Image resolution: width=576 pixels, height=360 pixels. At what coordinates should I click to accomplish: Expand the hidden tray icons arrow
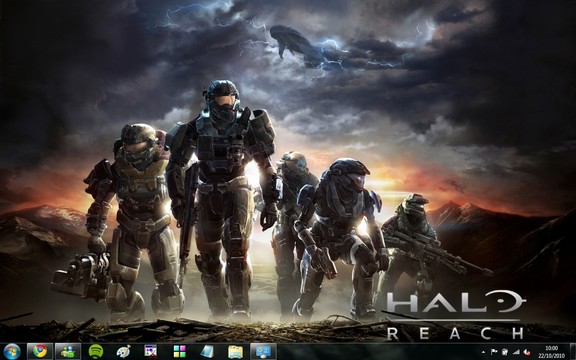click(483, 352)
